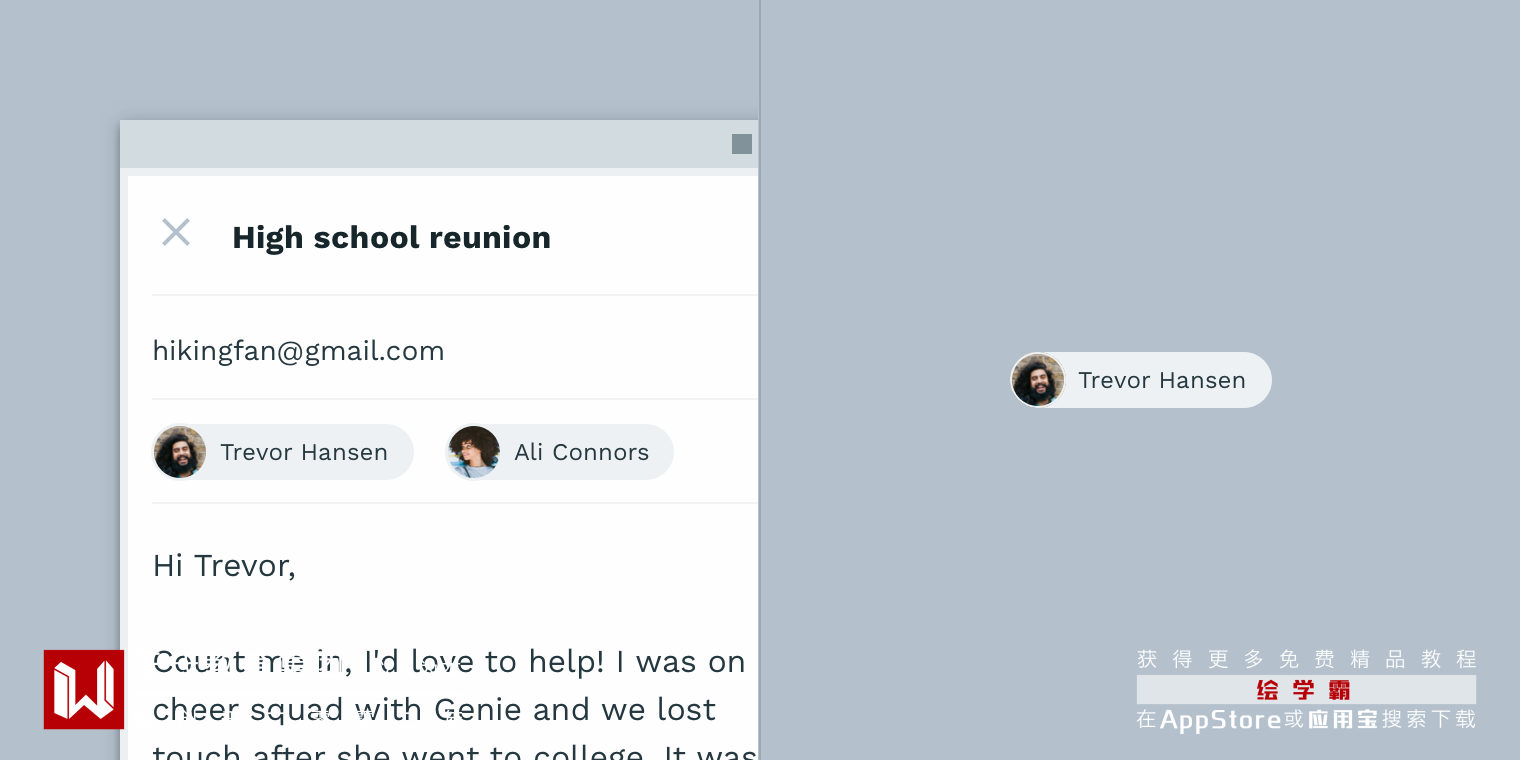Image resolution: width=1520 pixels, height=760 pixels.
Task: Click the 获得更多免费精品教程 text
Action: coord(1306,659)
